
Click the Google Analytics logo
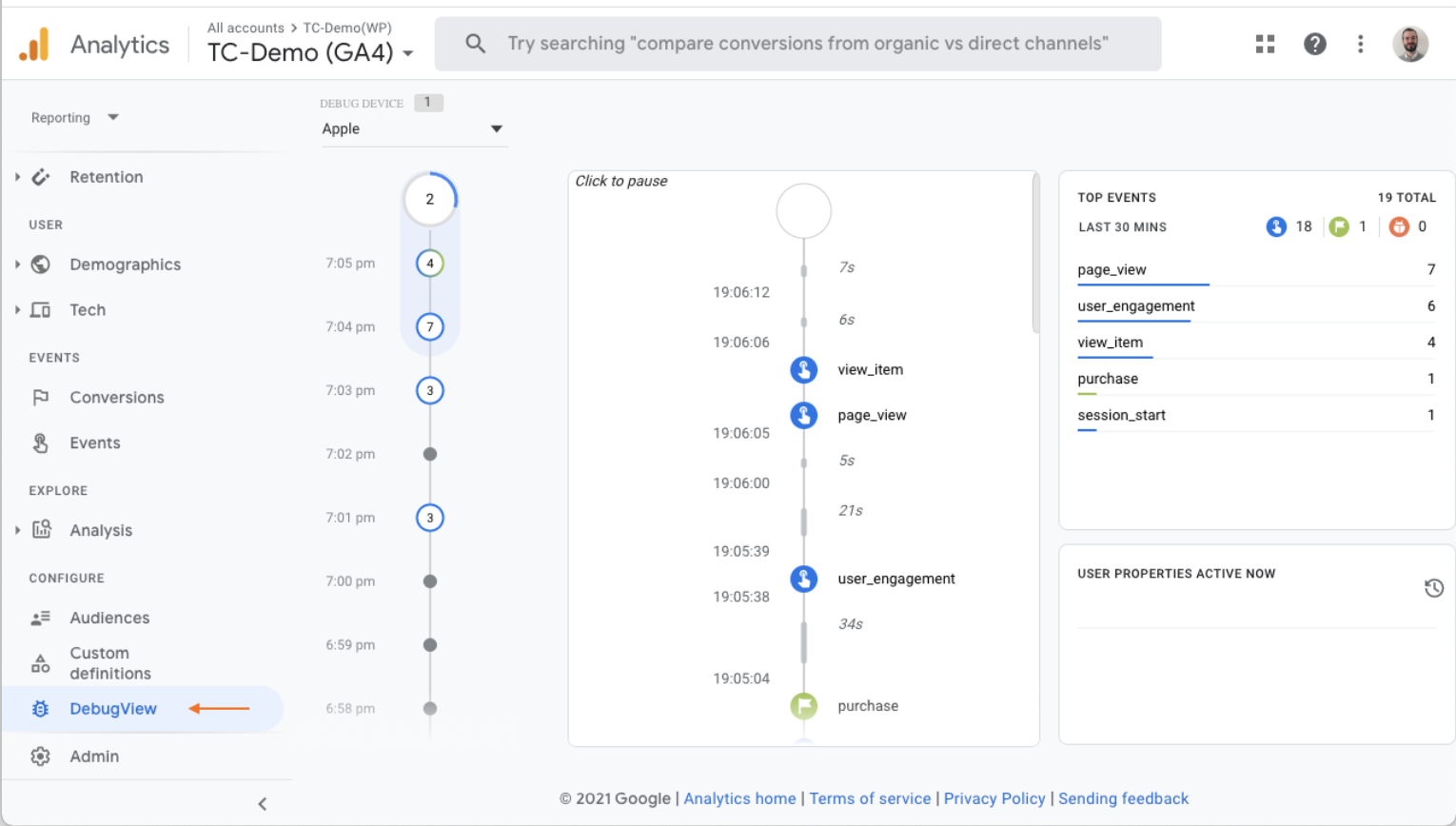coord(34,44)
